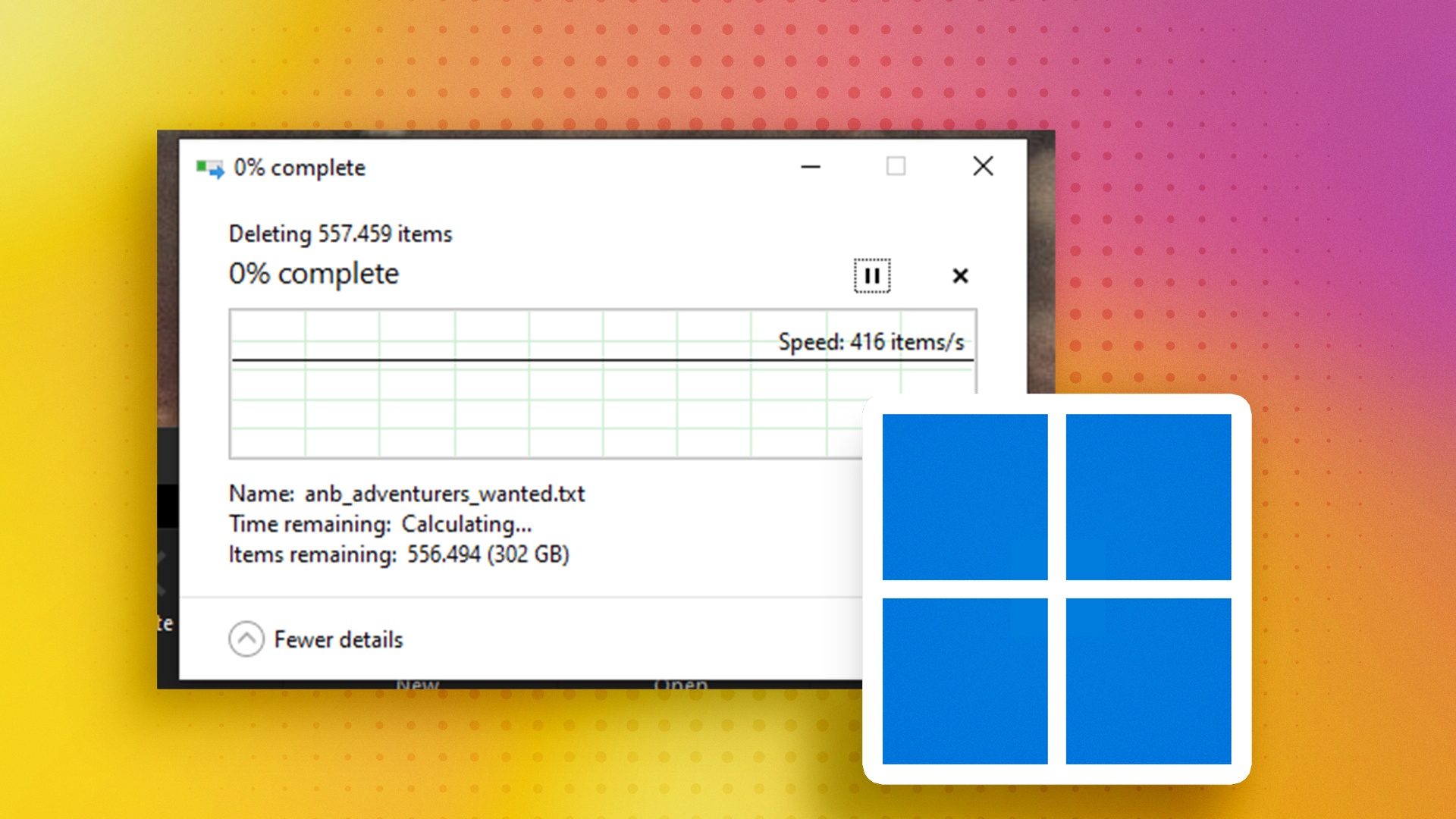Cancel the deletion with the small X
Viewport: 1456px width, 819px height.
[960, 276]
